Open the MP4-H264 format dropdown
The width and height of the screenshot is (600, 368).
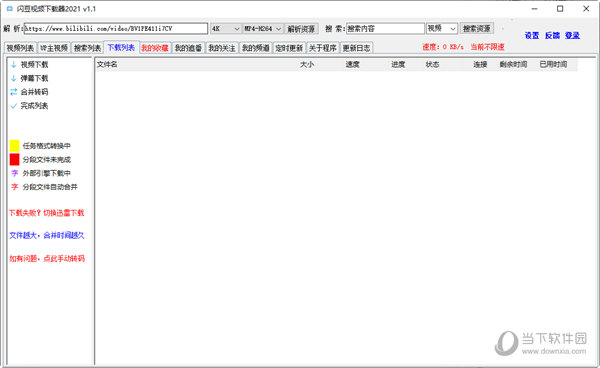pyautogui.click(x=263, y=29)
